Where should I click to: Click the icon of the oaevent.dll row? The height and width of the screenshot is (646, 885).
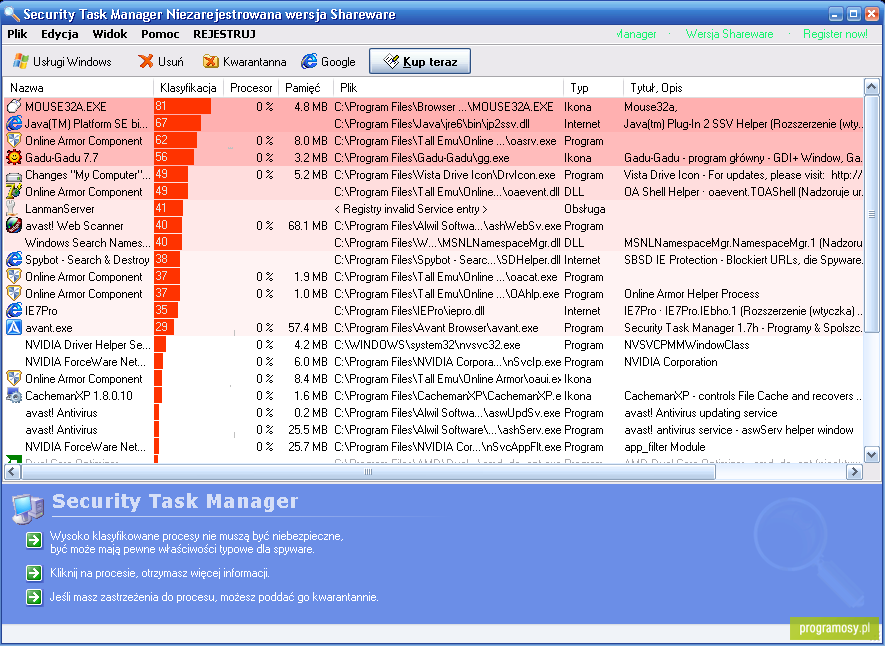14,191
